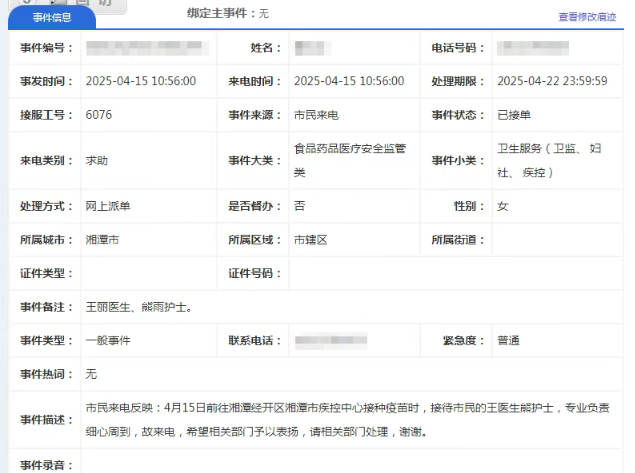Screen dimensions: 635x473
Task: Select 事件备注 text 王丽医生、熊雨护士
Action: [x=139, y=307]
